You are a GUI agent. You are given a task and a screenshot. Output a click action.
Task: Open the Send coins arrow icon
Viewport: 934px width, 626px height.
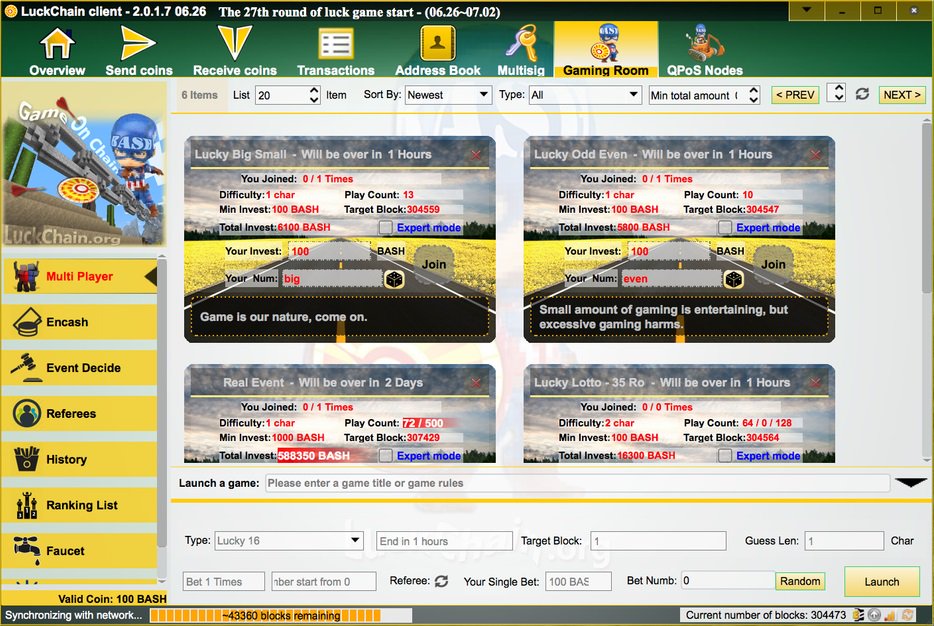138,43
